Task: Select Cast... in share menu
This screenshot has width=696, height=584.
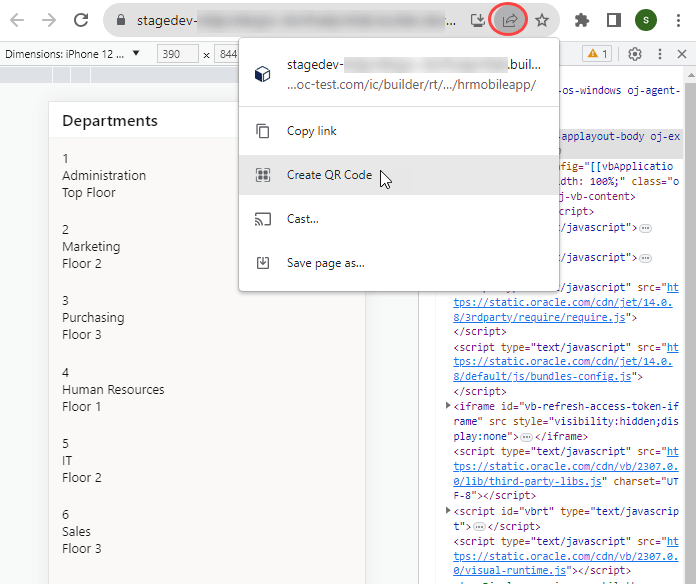Action: point(399,219)
